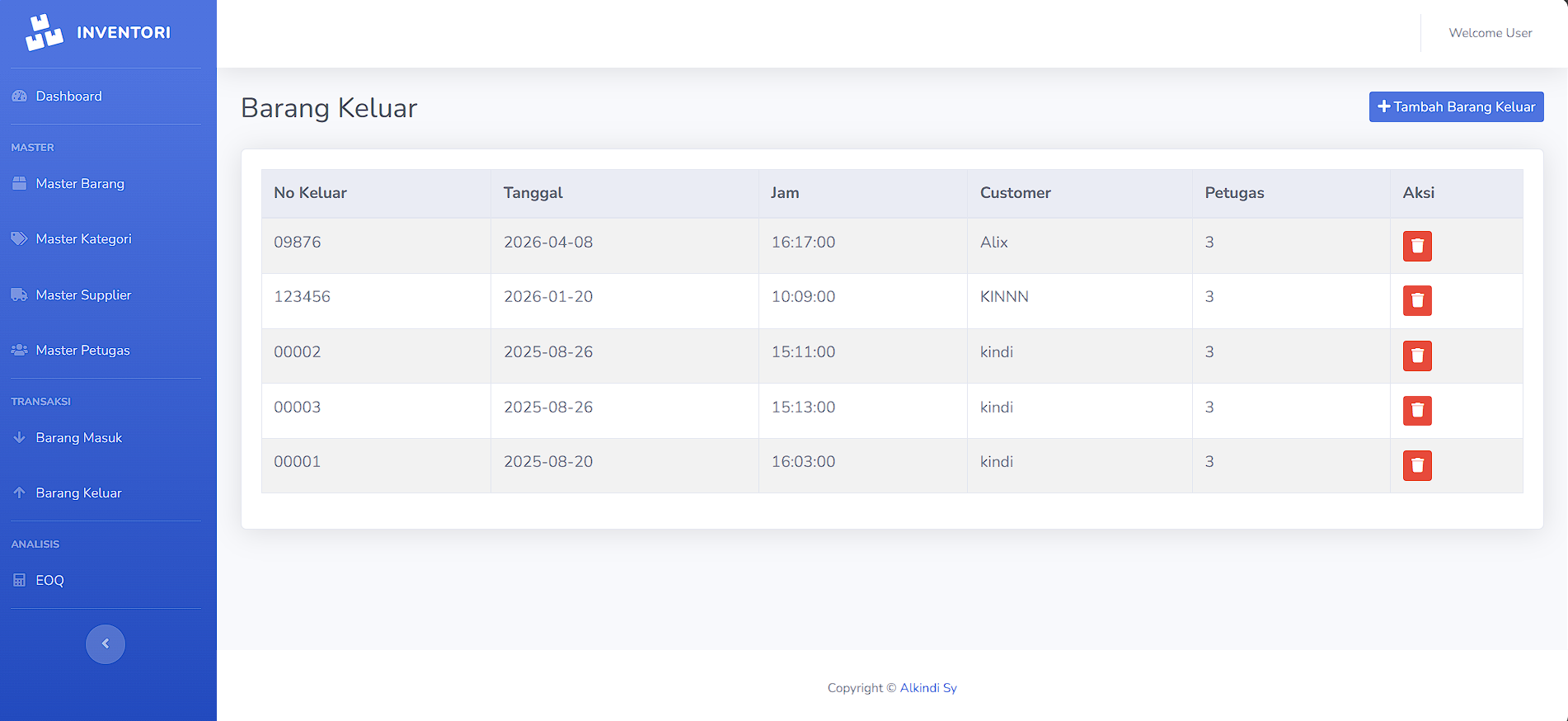The height and width of the screenshot is (721, 1568).
Task: Delete row 00001 with trash icon
Action: pyautogui.click(x=1417, y=465)
